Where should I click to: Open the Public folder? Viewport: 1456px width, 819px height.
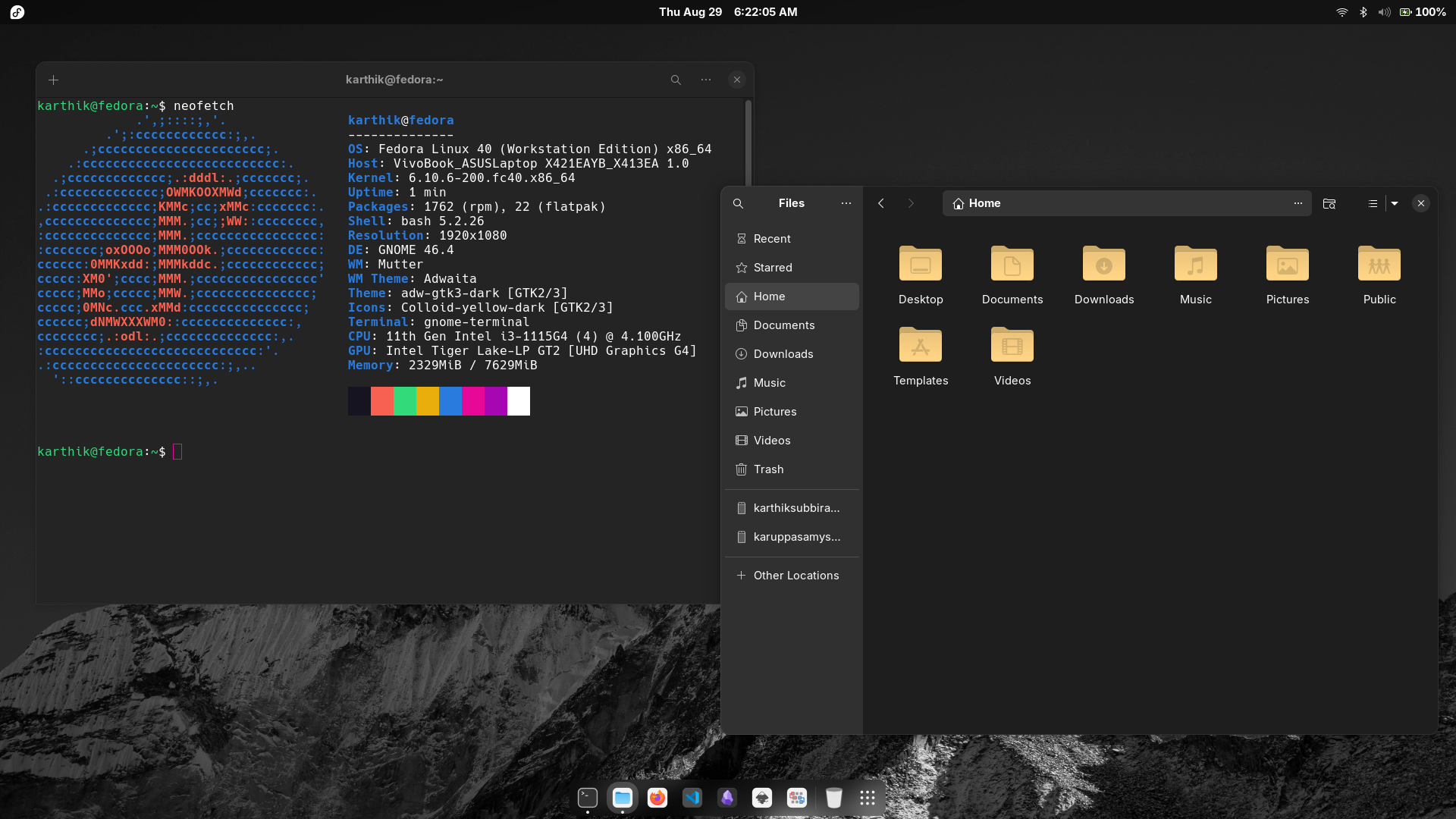pyautogui.click(x=1379, y=275)
